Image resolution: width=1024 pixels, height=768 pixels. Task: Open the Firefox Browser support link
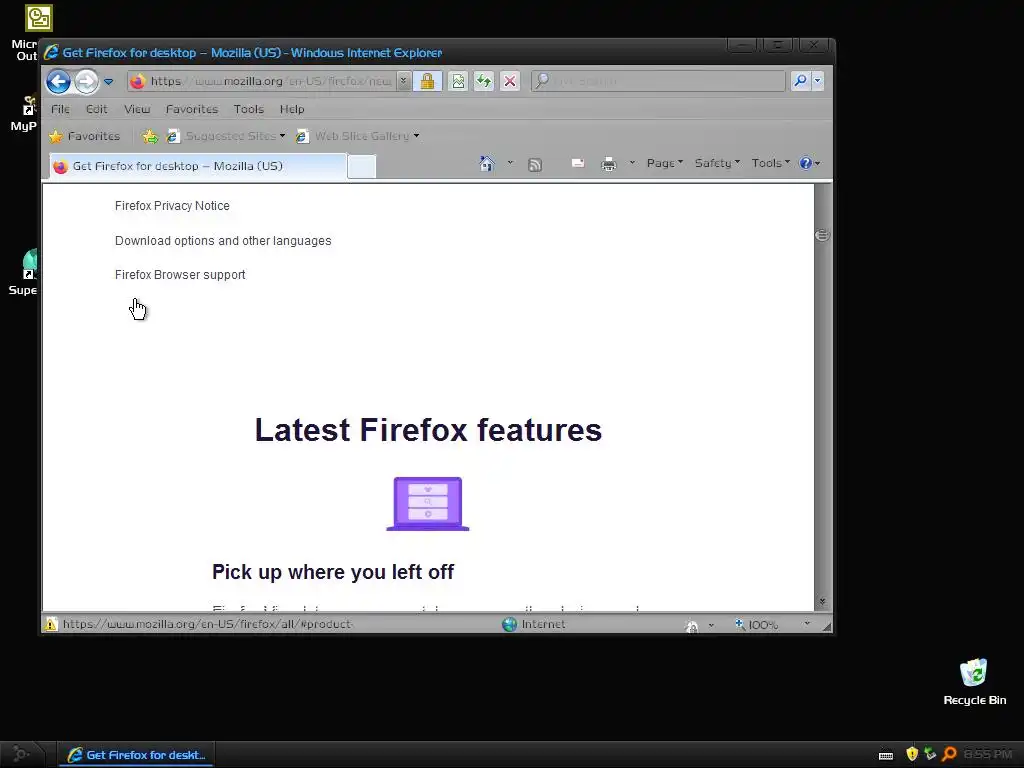180,275
